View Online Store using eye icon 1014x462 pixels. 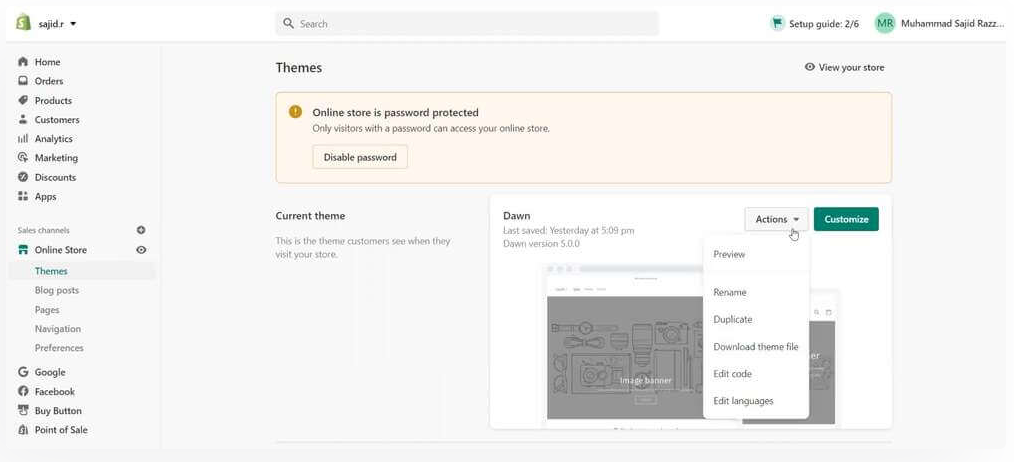[141, 250]
